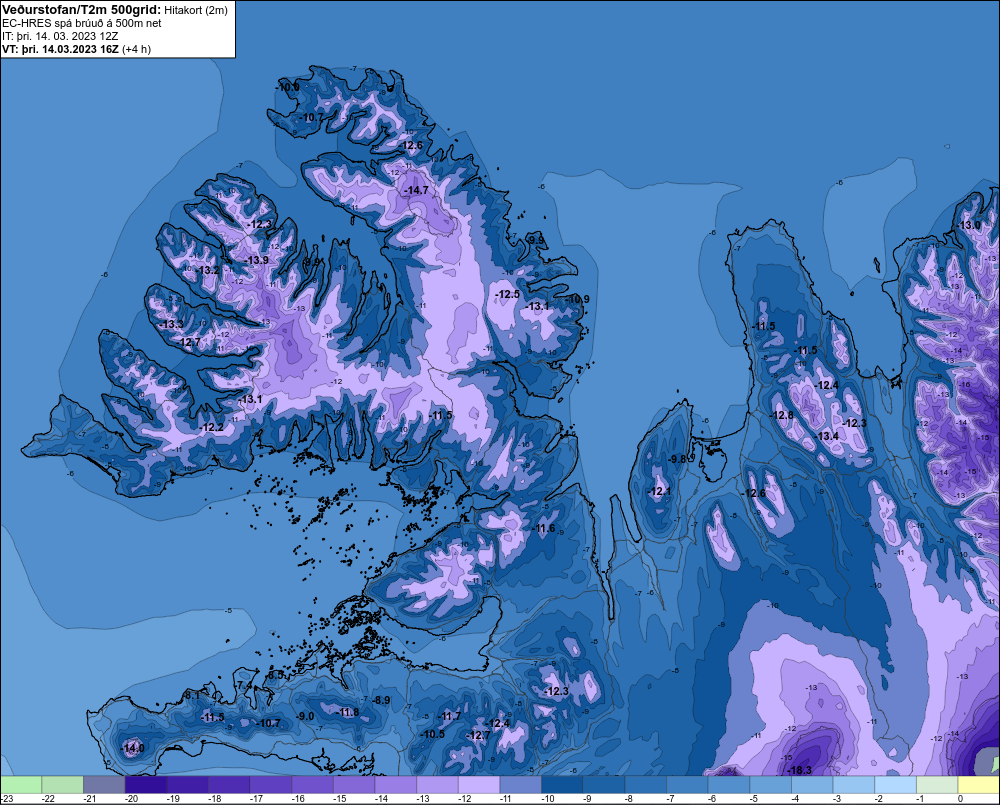The width and height of the screenshot is (1000, 805).
Task: Click the -14.7 temperature label
Action: [417, 190]
